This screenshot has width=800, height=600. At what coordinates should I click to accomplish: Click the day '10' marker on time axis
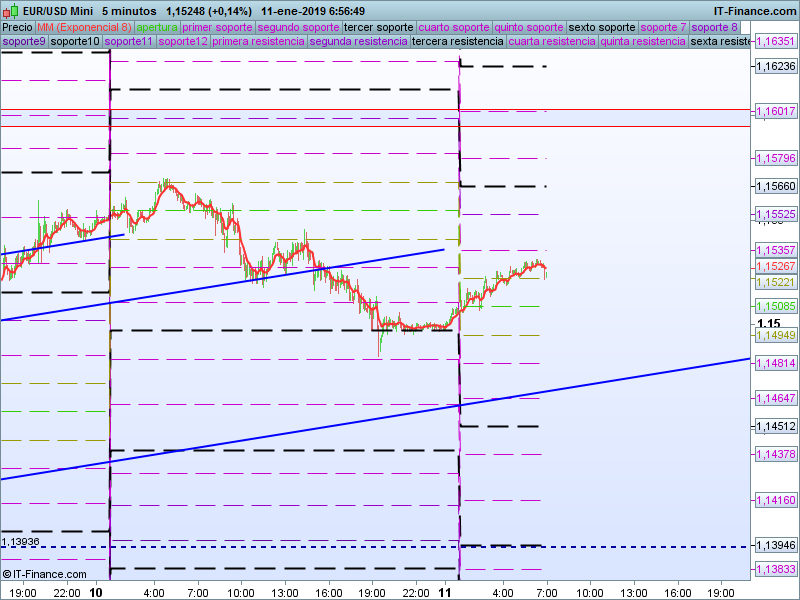pos(96,592)
